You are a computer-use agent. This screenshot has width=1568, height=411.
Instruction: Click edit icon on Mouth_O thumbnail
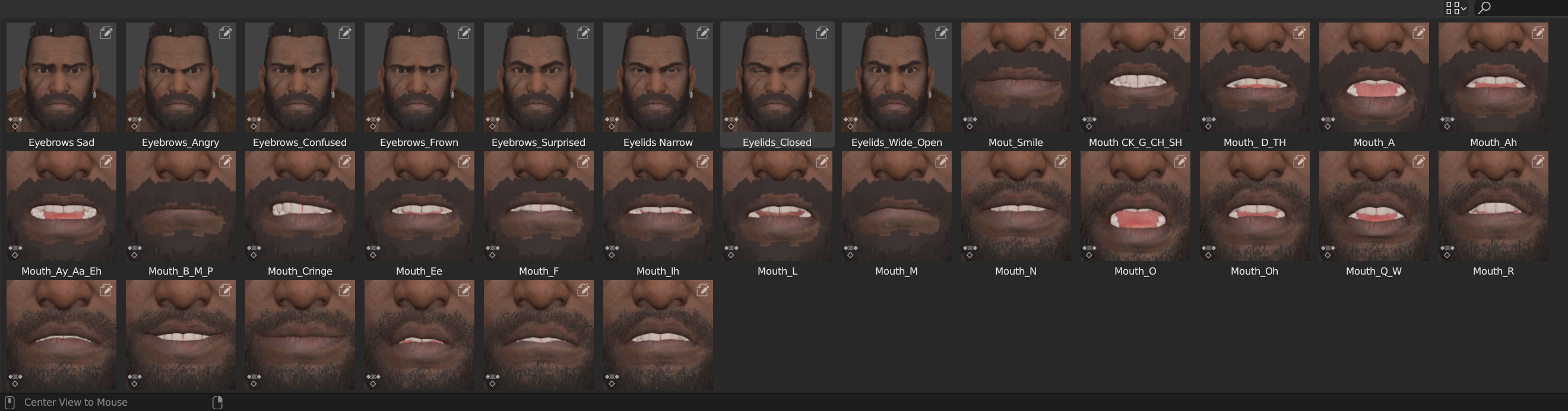(x=1180, y=162)
